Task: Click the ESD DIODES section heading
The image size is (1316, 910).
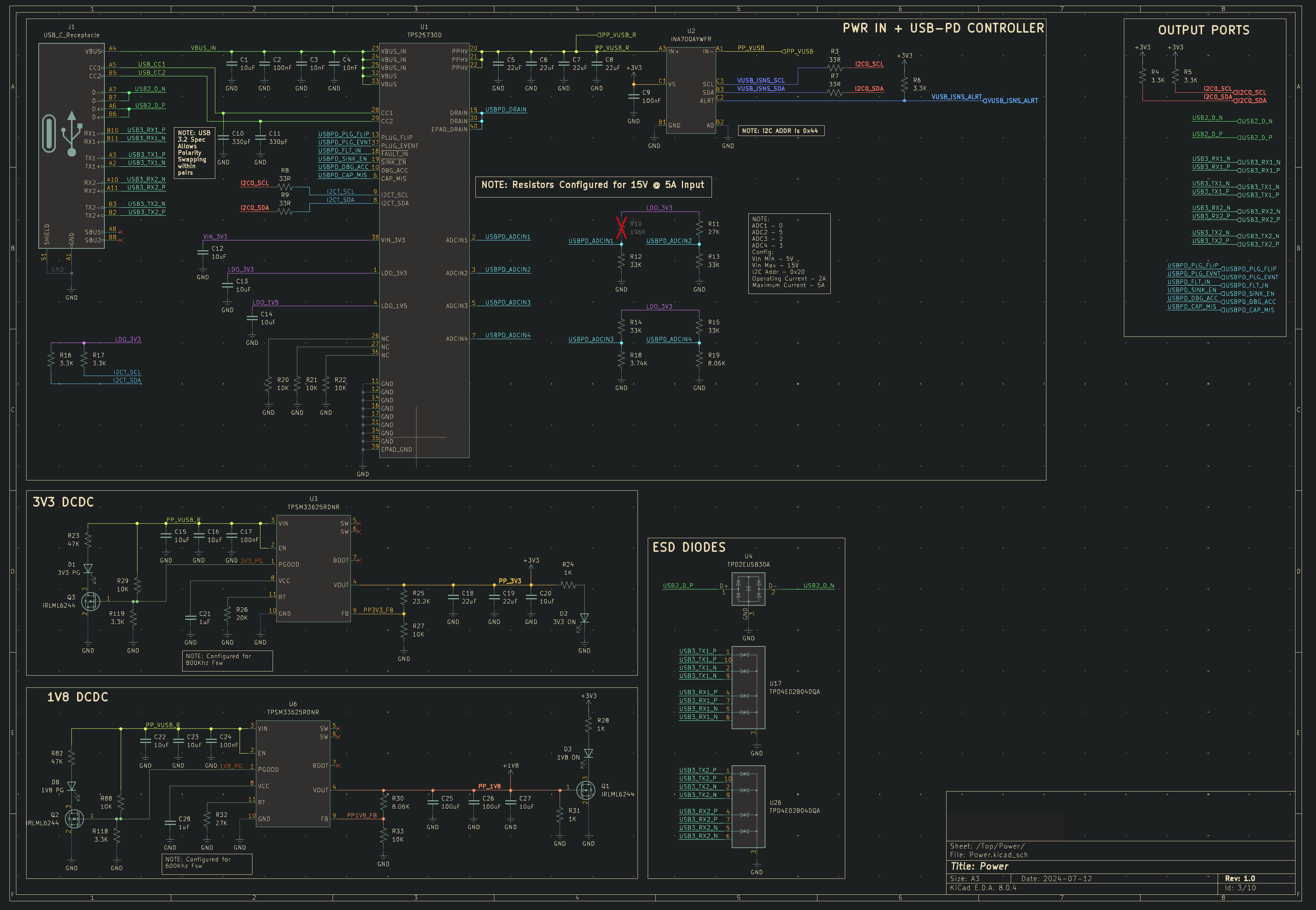Action: tap(689, 547)
